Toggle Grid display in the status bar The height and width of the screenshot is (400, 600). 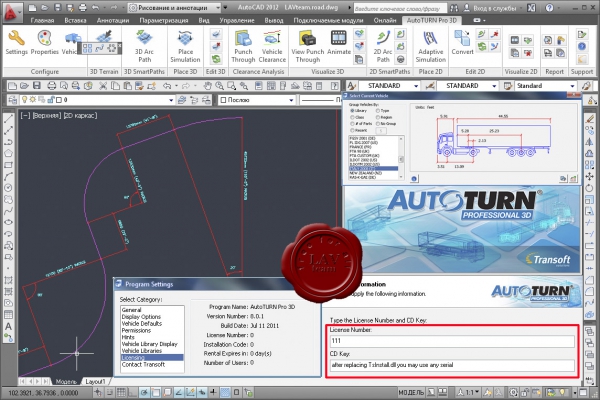[x=121, y=392]
